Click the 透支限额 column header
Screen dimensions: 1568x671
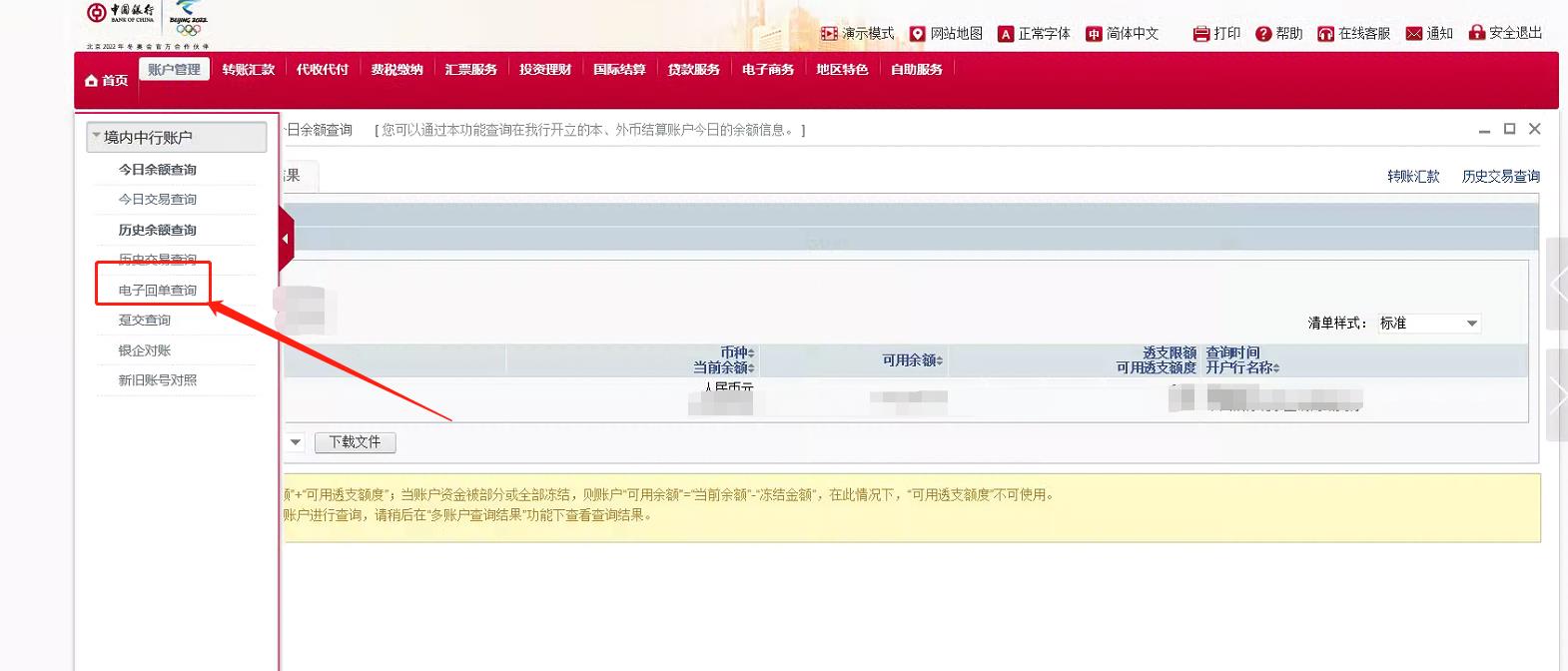point(1170,352)
